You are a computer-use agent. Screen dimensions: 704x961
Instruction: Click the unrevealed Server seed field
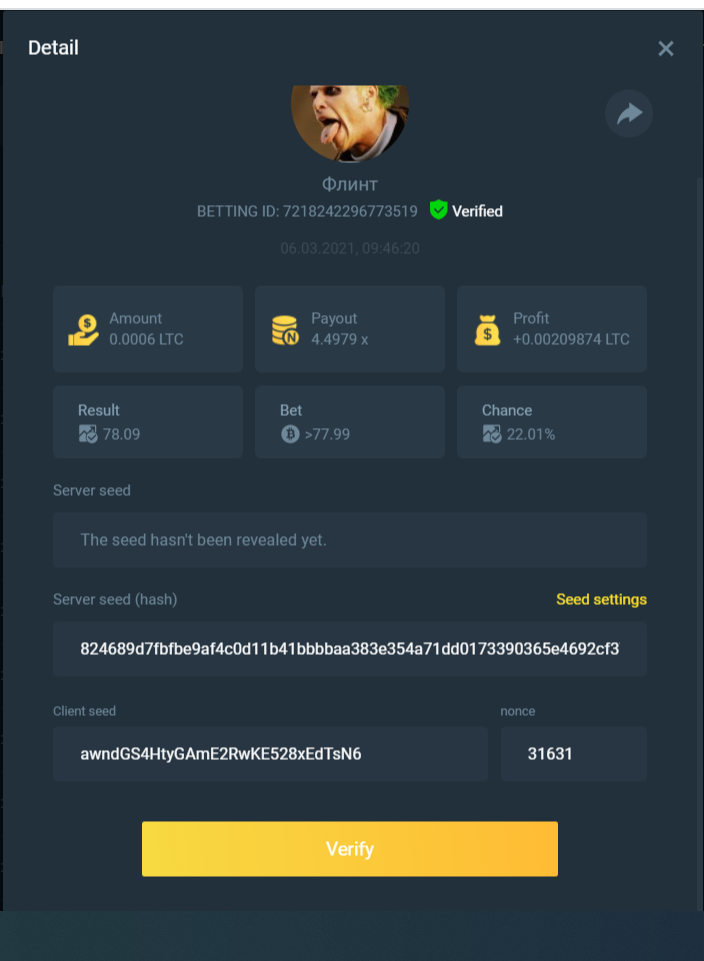pos(350,540)
